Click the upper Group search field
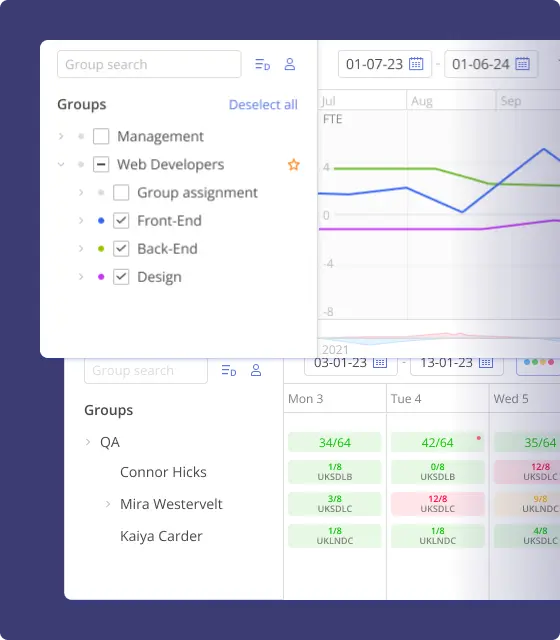 [149, 64]
